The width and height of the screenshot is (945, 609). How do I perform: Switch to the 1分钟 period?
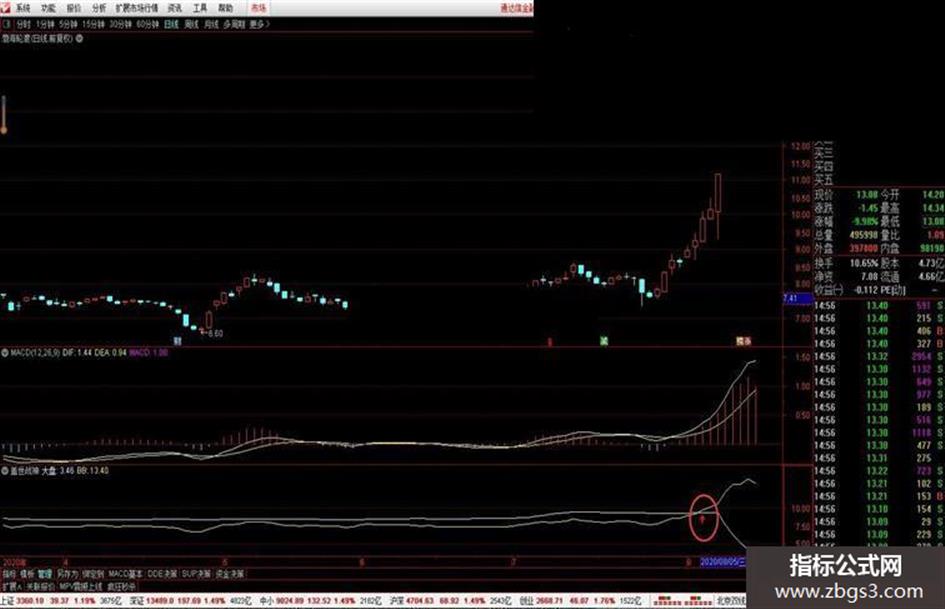coord(45,25)
